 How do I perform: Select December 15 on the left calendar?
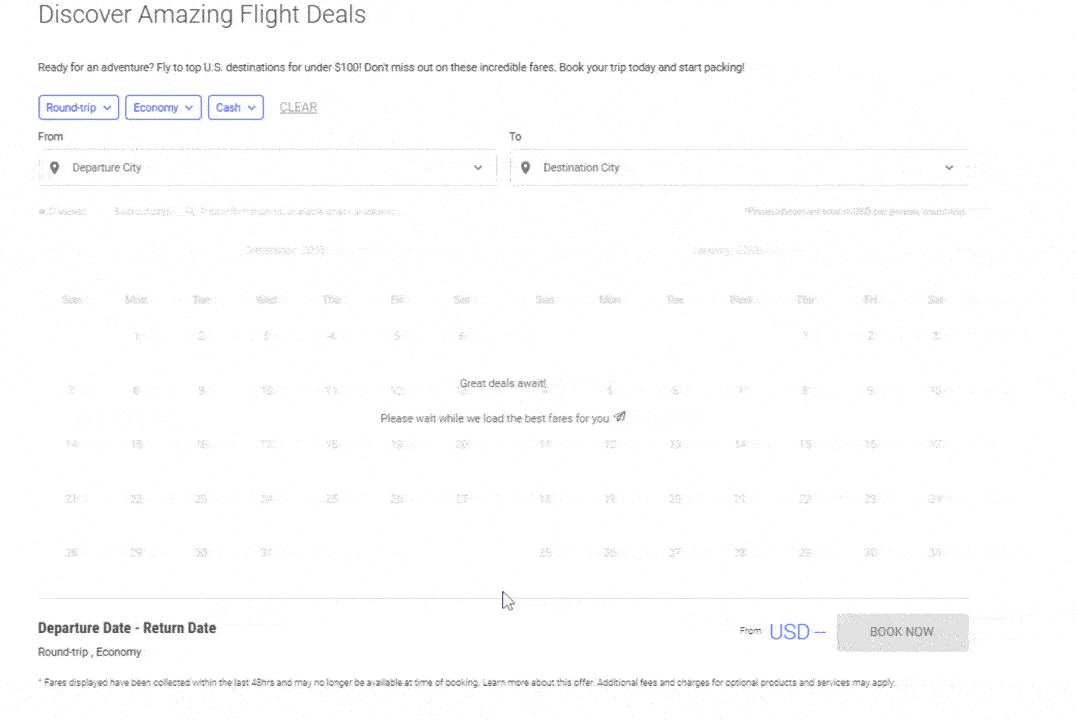135,443
